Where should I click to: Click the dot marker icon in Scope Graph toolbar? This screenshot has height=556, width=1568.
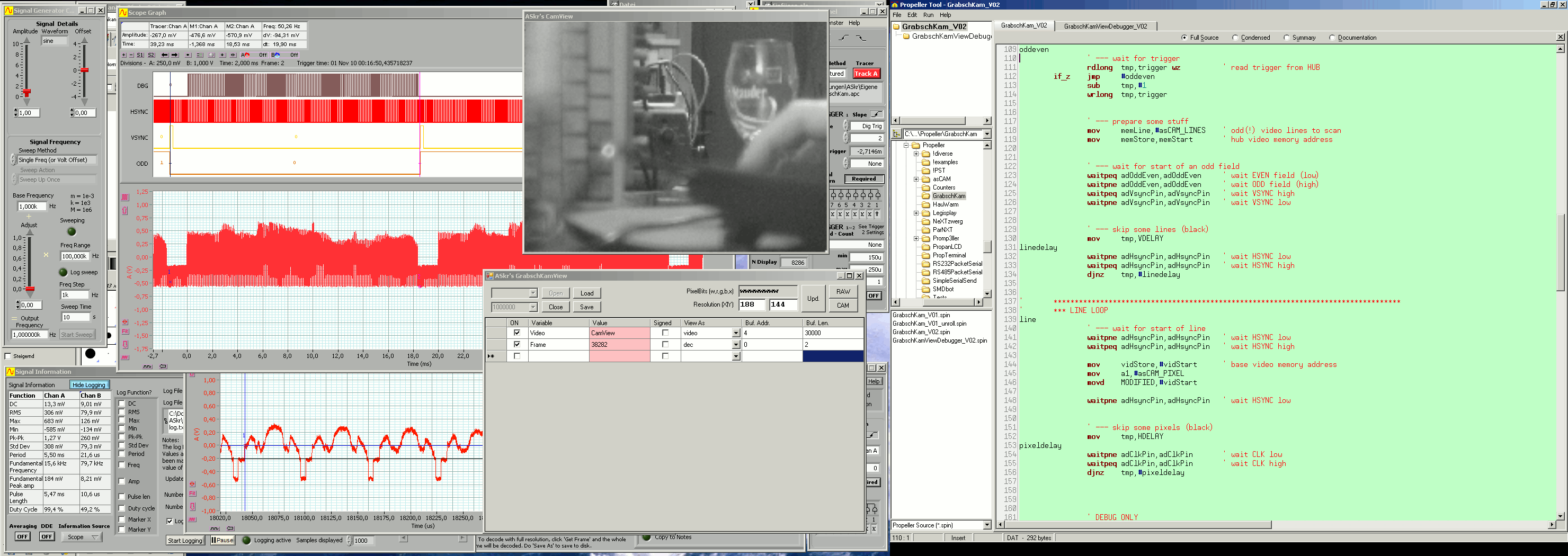click(x=188, y=56)
